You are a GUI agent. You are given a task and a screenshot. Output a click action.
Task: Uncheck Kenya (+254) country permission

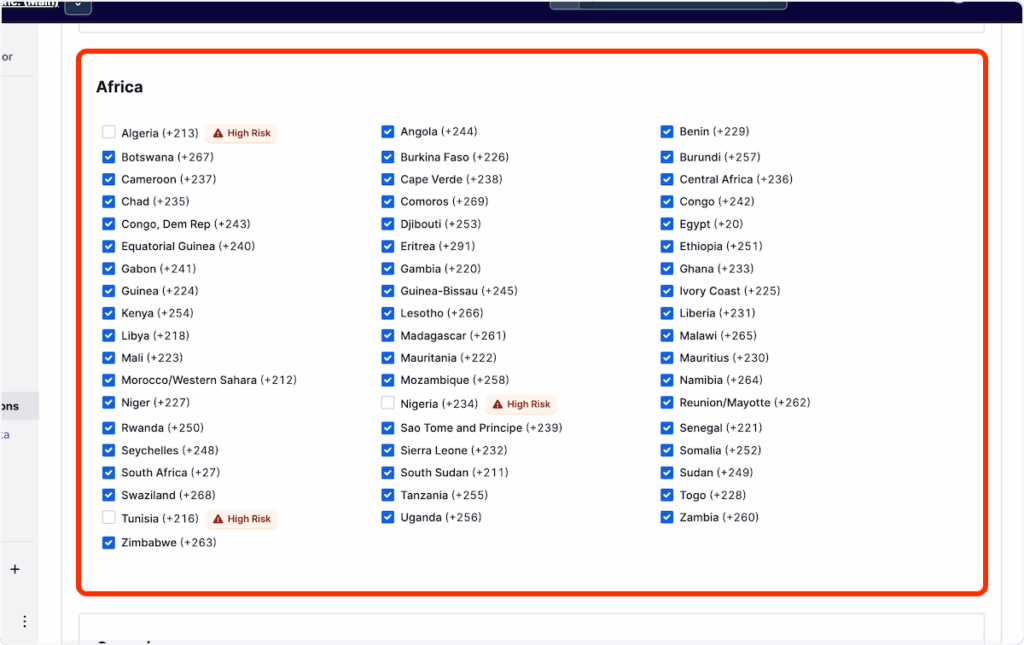pos(108,313)
